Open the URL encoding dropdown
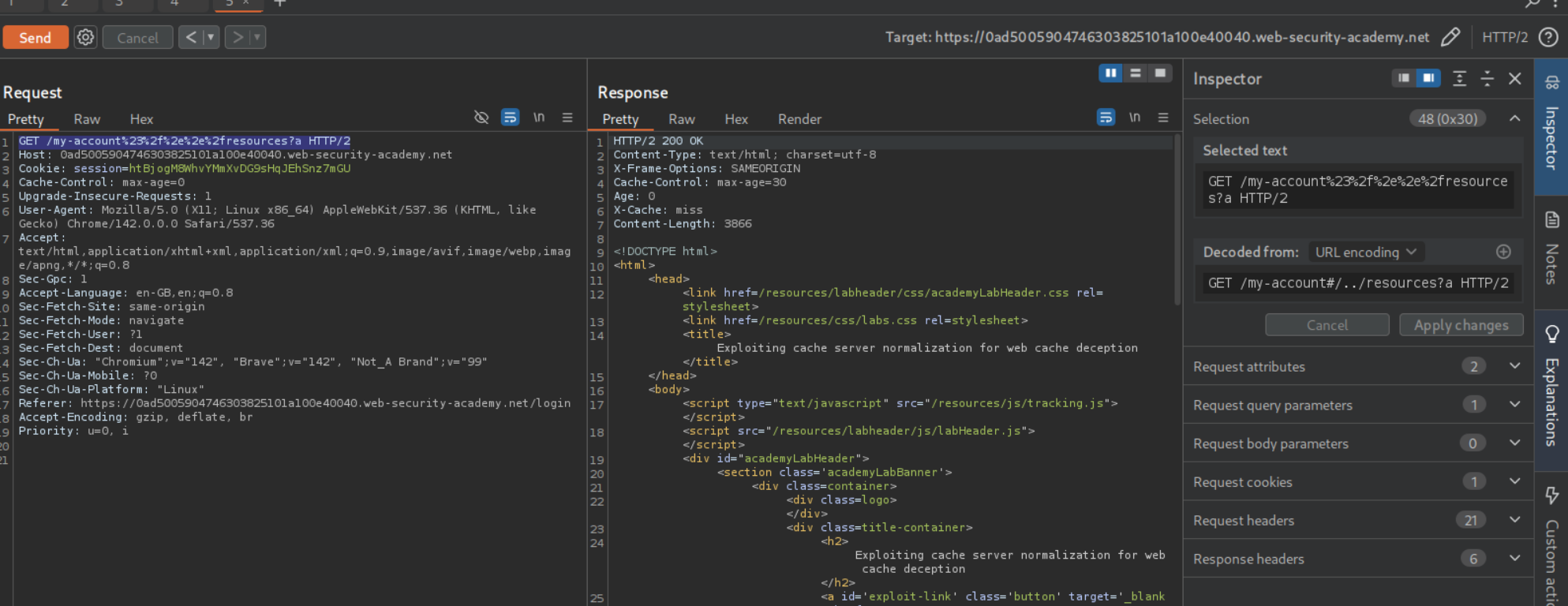The height and width of the screenshot is (606, 1568). (1365, 252)
